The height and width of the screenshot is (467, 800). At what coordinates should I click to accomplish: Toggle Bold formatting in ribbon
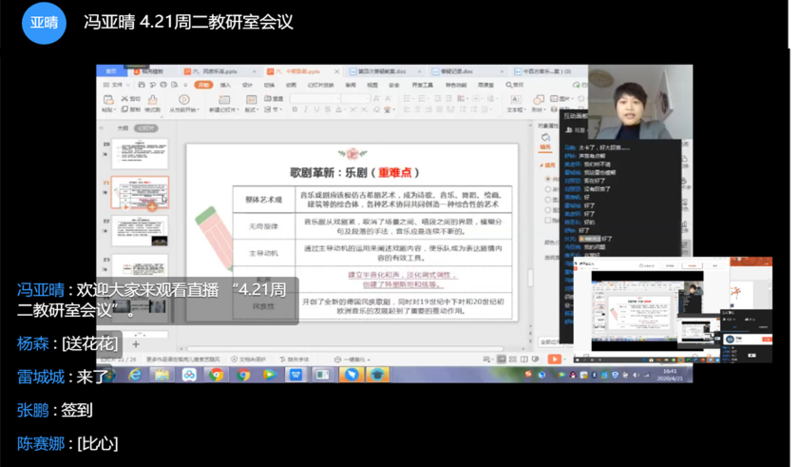(x=294, y=109)
